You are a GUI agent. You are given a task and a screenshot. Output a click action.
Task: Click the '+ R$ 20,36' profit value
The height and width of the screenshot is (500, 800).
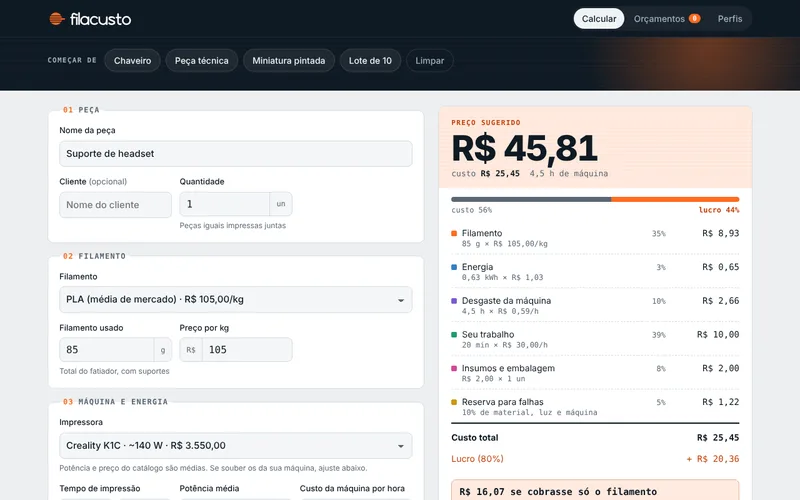click(713, 459)
